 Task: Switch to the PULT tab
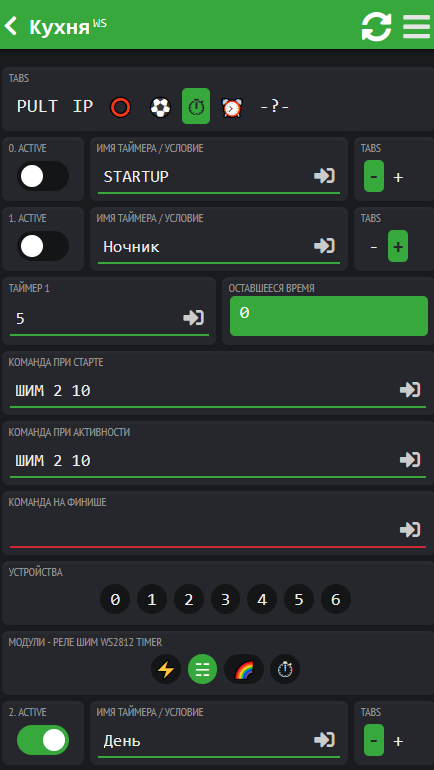point(37,106)
